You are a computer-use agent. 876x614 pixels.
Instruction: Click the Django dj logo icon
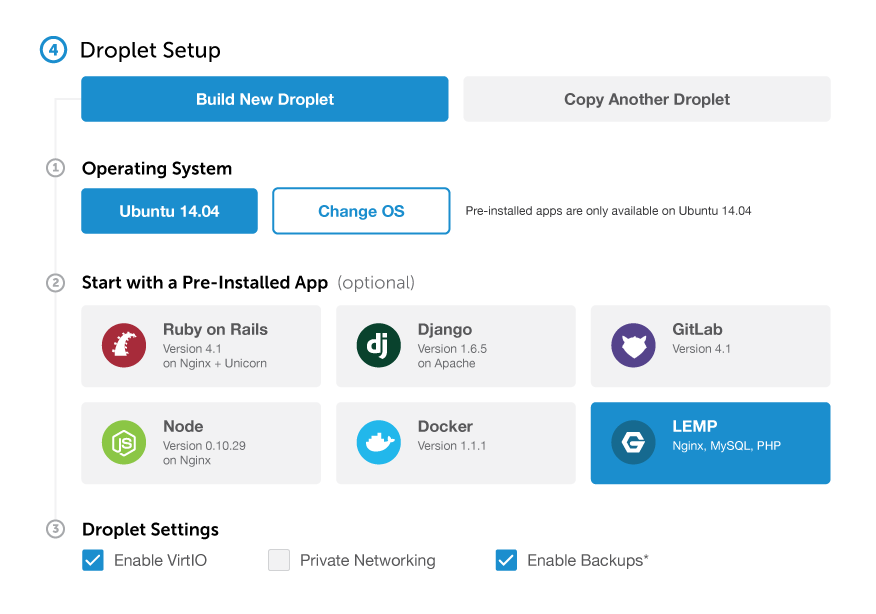click(379, 345)
